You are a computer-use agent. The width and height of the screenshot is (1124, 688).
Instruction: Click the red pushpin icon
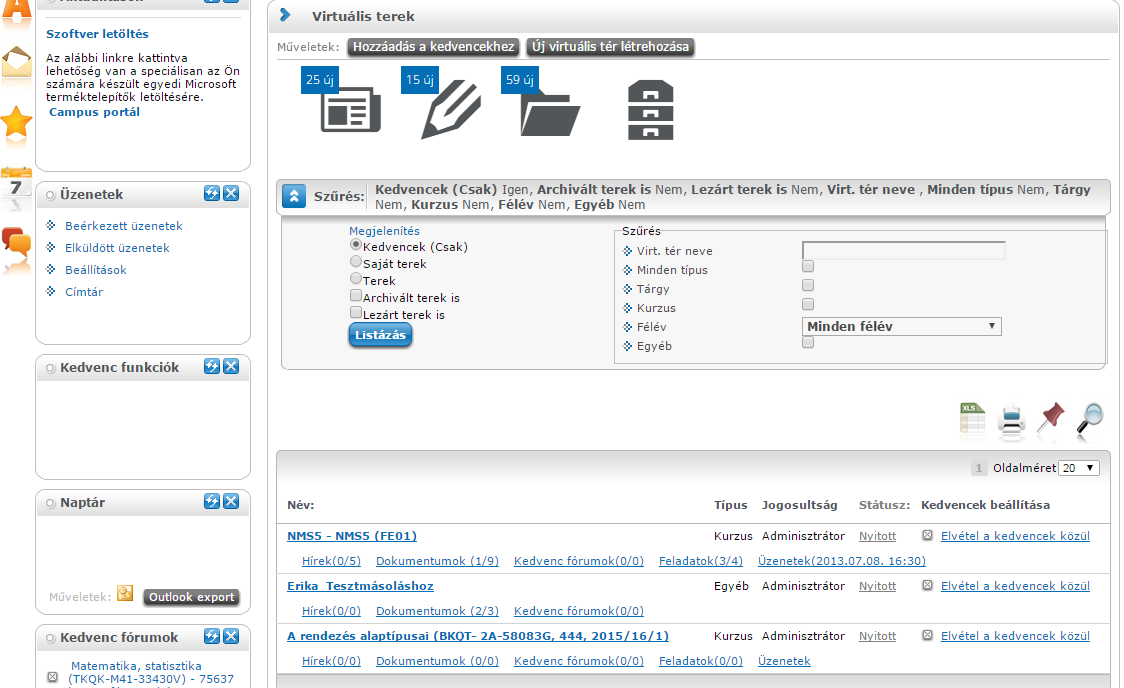[1051, 418]
